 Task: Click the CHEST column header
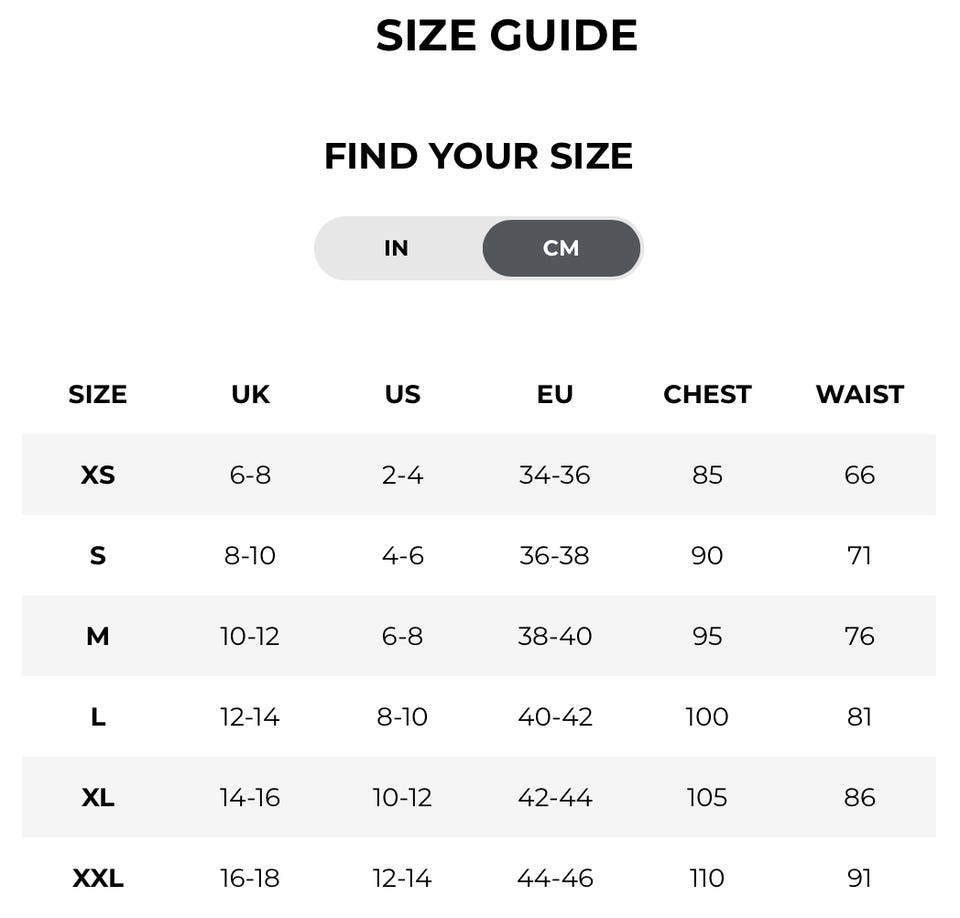tap(707, 394)
